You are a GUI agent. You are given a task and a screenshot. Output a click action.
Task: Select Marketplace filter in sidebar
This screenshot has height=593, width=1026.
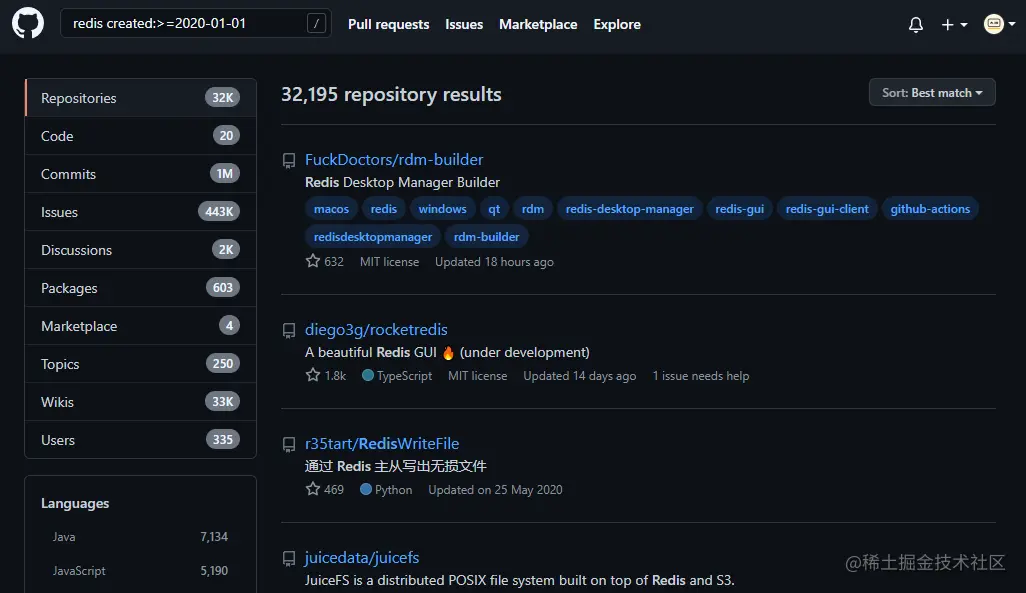pyautogui.click(x=140, y=325)
